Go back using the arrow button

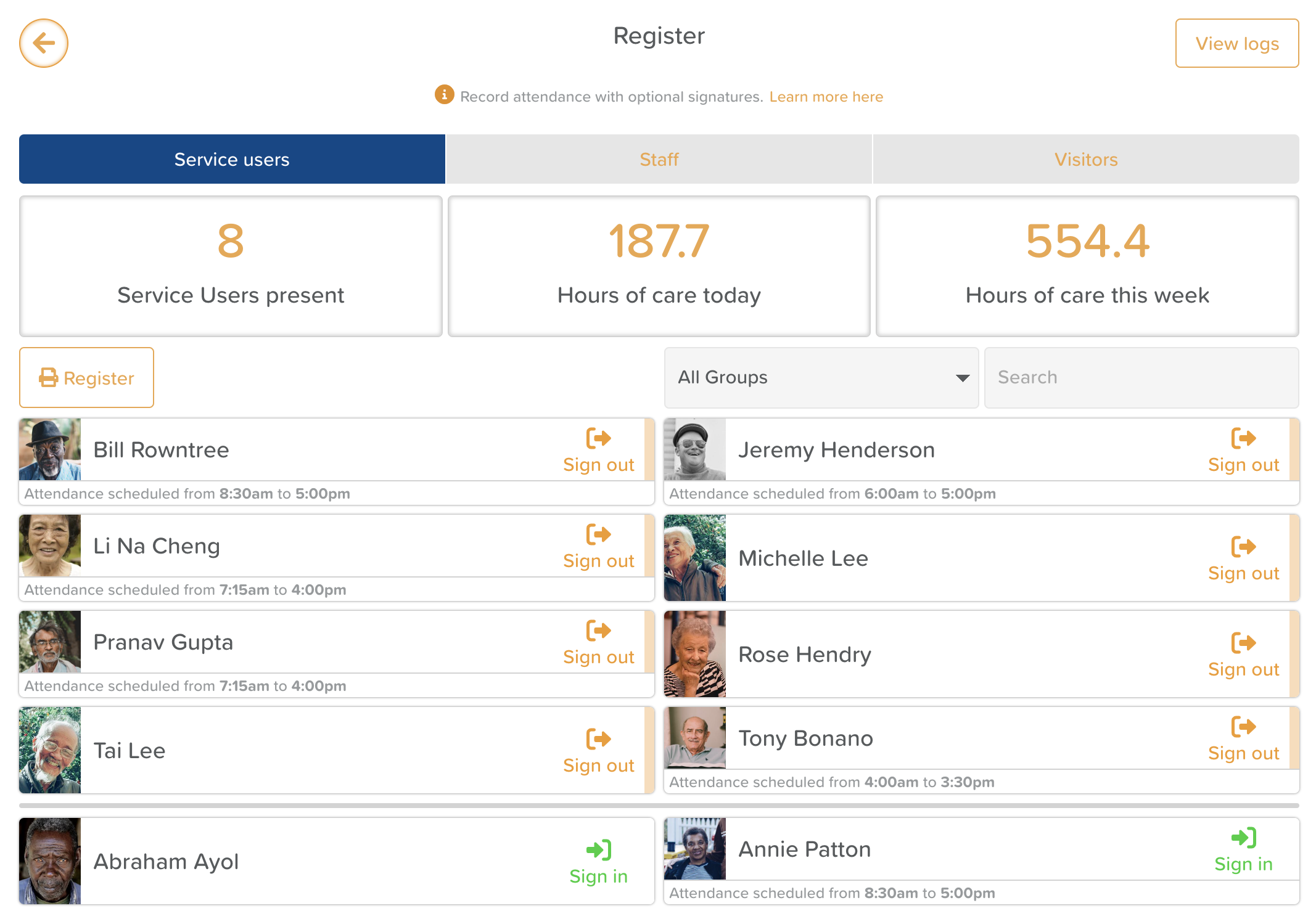[x=43, y=43]
